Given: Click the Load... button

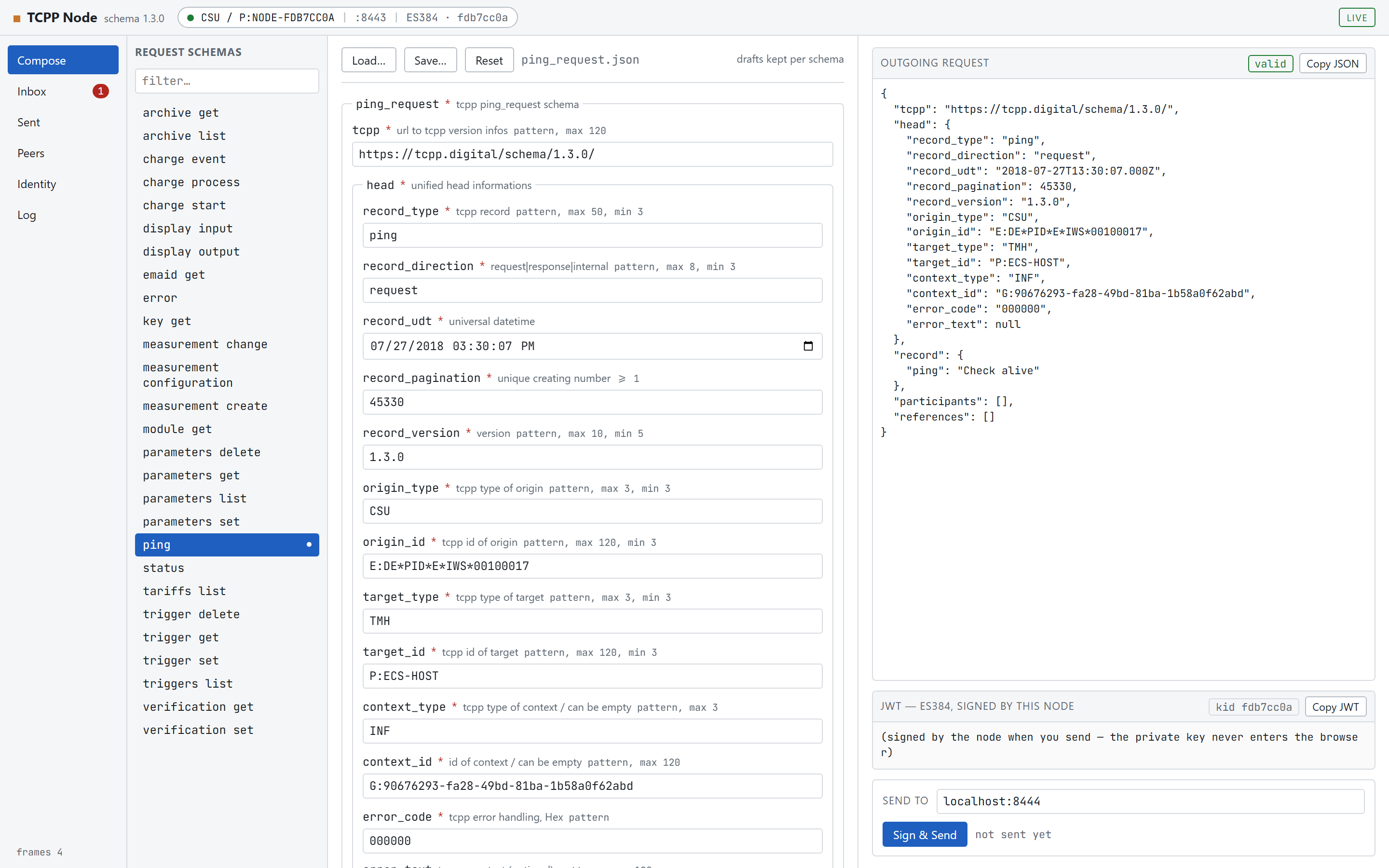Looking at the screenshot, I should (x=368, y=60).
